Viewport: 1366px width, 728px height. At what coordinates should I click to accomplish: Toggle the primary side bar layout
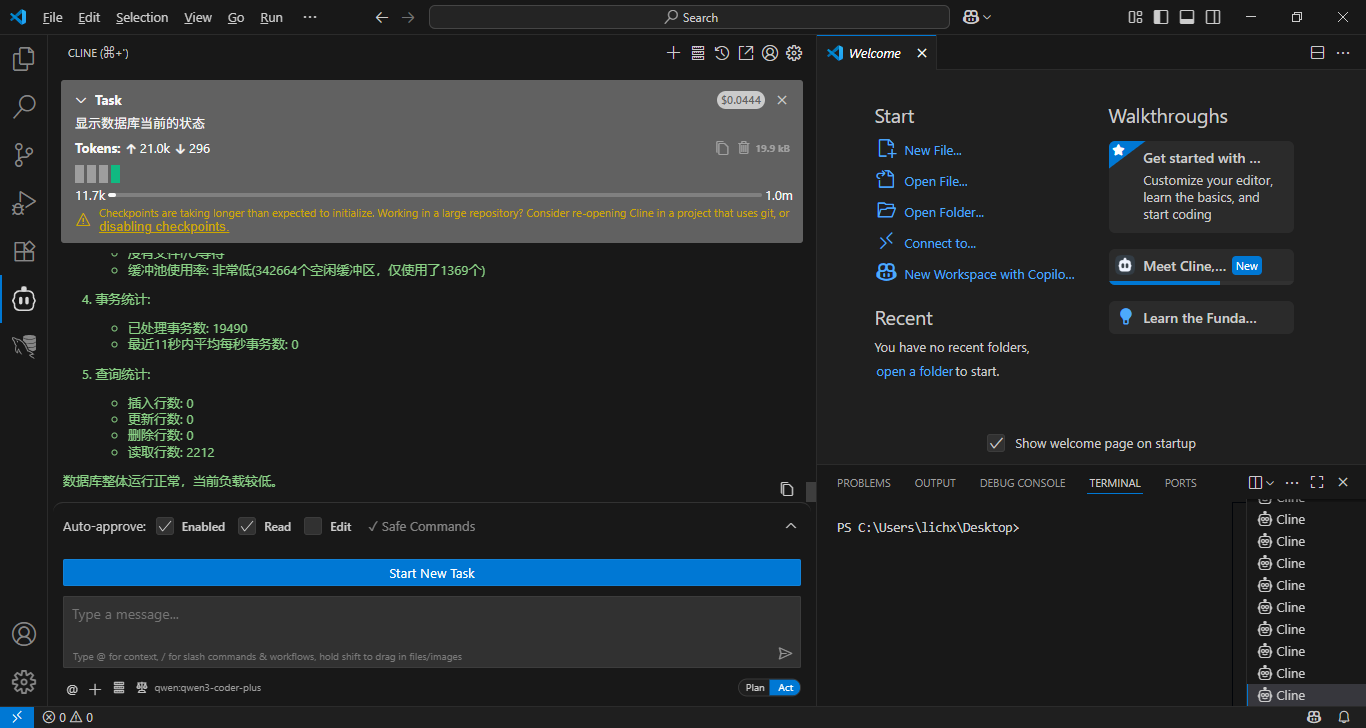pos(1161,17)
